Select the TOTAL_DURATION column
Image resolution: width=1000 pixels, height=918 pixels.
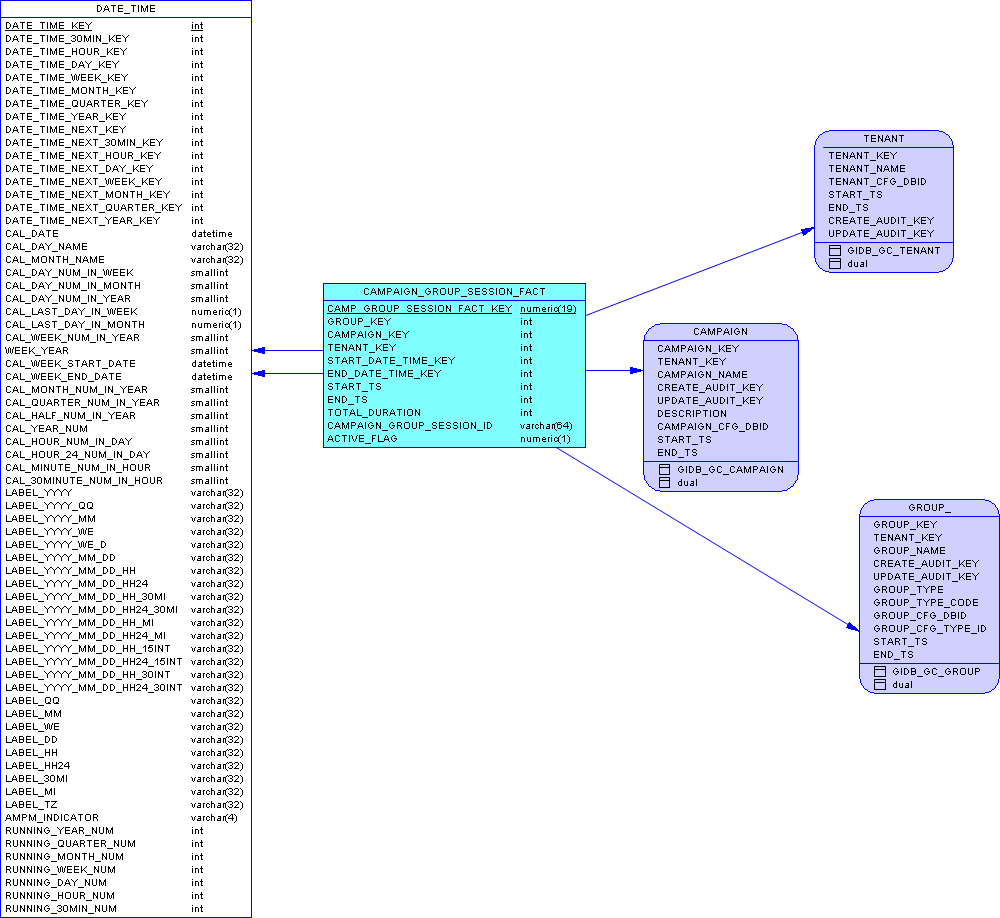[x=374, y=413]
